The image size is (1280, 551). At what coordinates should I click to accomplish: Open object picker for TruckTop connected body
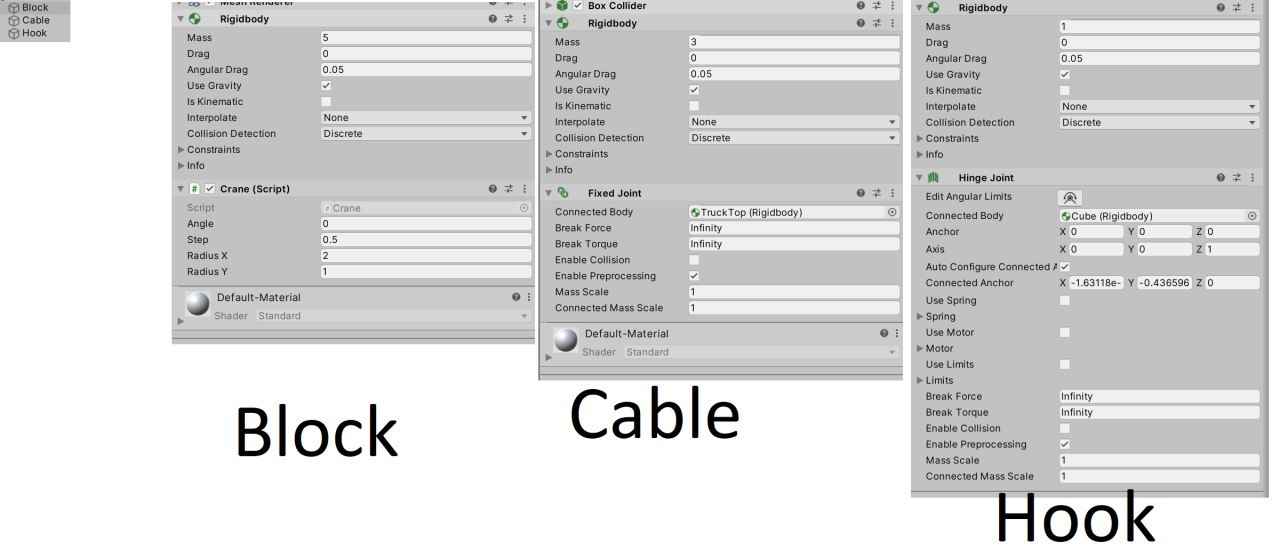pos(892,212)
